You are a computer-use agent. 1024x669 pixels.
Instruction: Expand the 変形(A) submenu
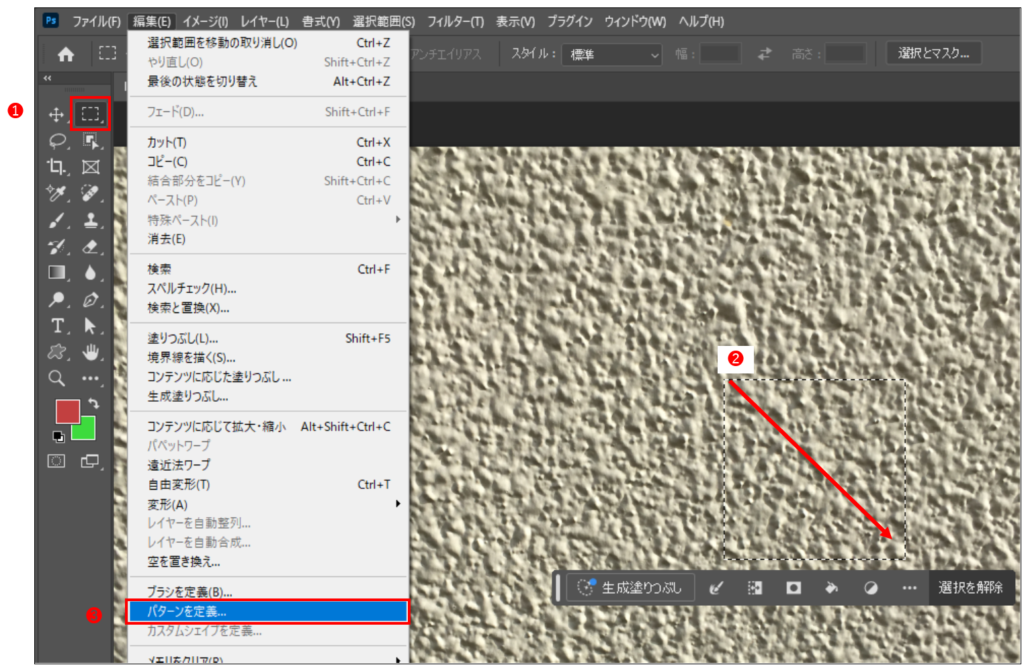pyautogui.click(x=268, y=504)
